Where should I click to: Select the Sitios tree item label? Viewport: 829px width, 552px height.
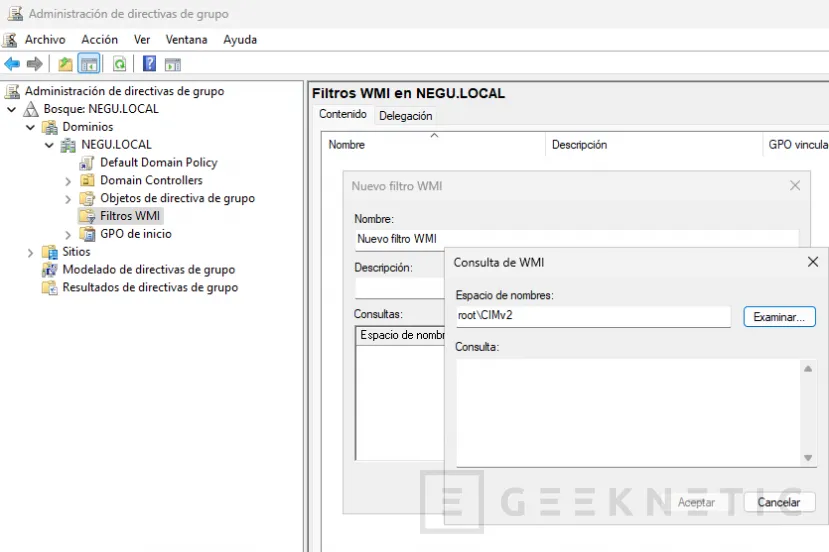[x=76, y=252]
